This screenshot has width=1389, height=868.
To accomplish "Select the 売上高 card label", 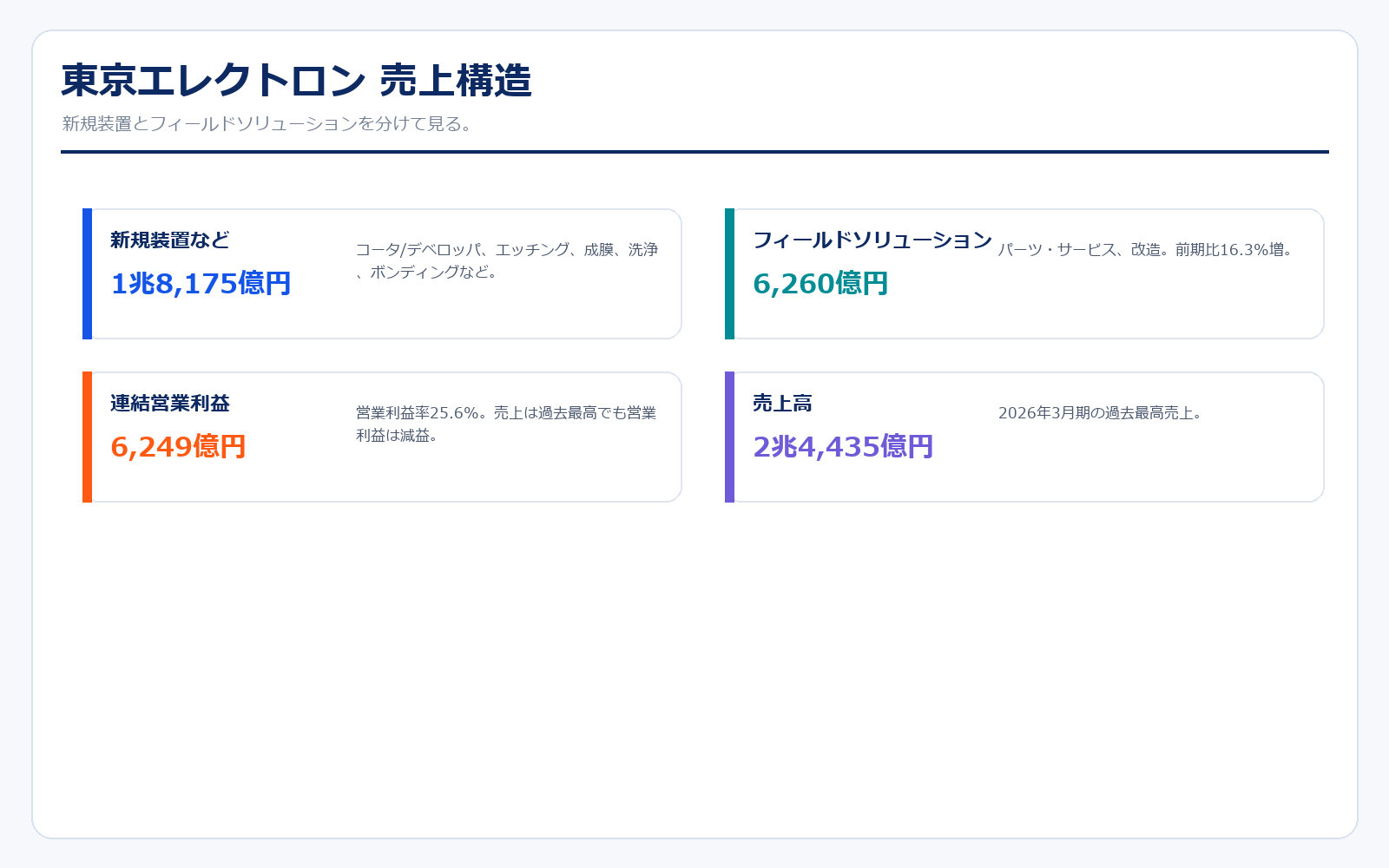I will click(782, 404).
